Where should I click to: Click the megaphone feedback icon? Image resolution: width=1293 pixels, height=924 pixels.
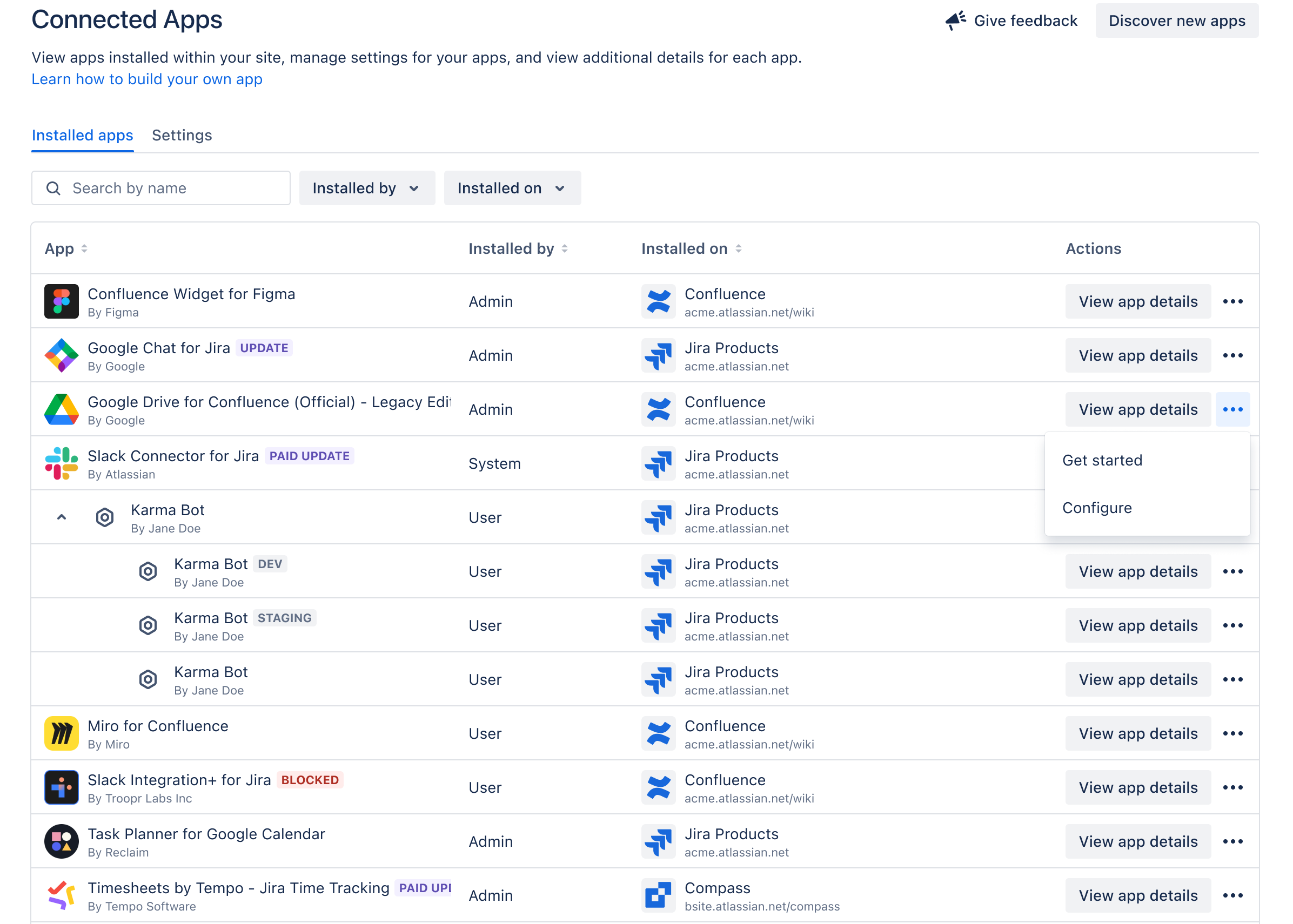[955, 21]
